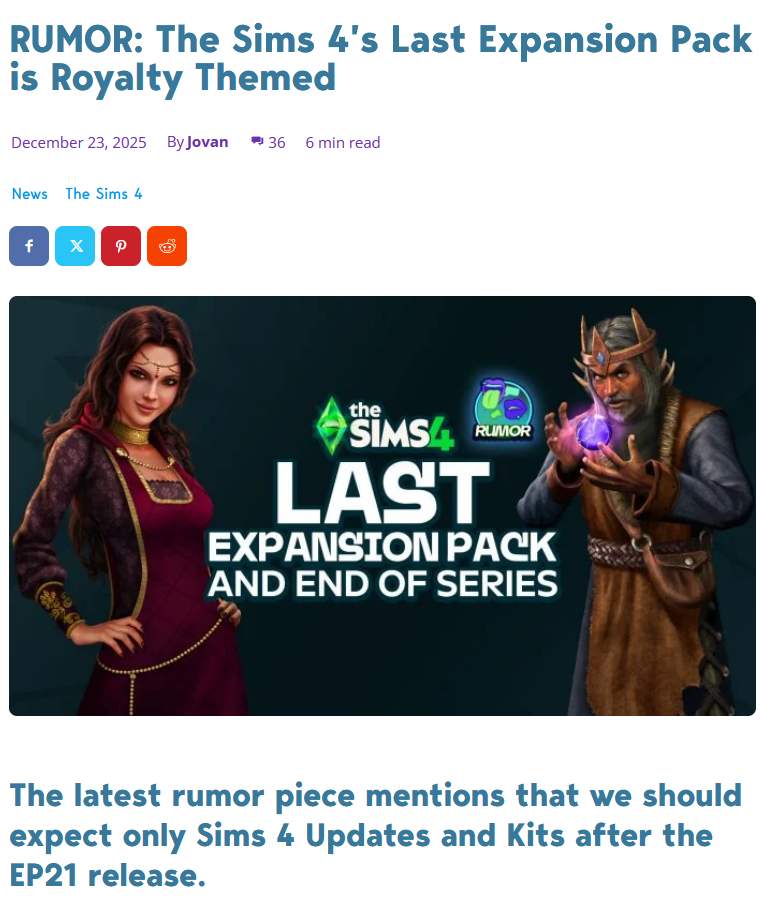Click the RUMOR article headline

click(x=380, y=58)
